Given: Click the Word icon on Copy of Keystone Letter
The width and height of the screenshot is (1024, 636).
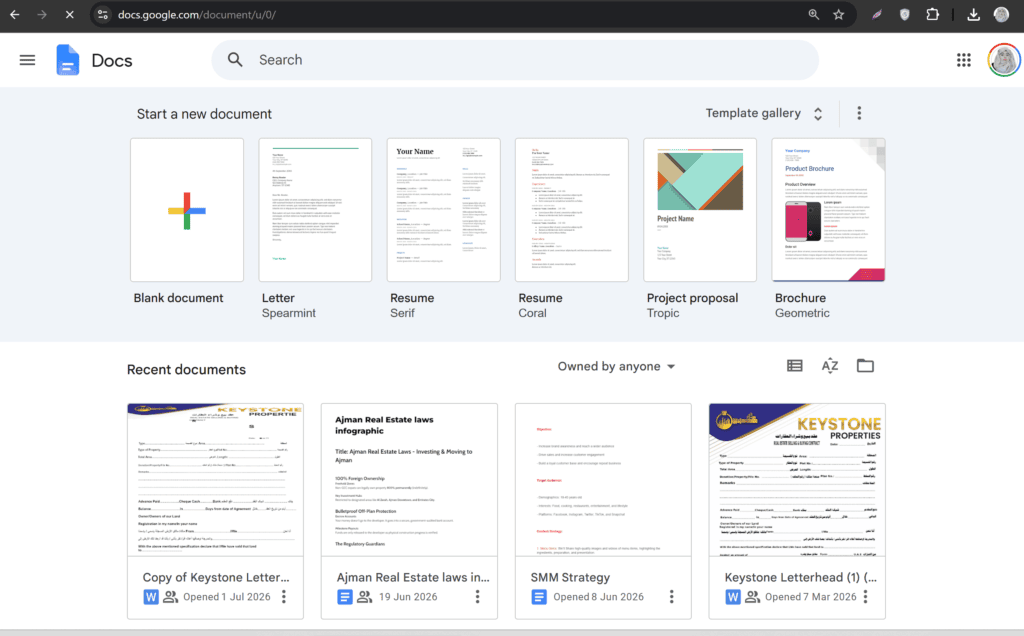Looking at the screenshot, I should (x=151, y=597).
